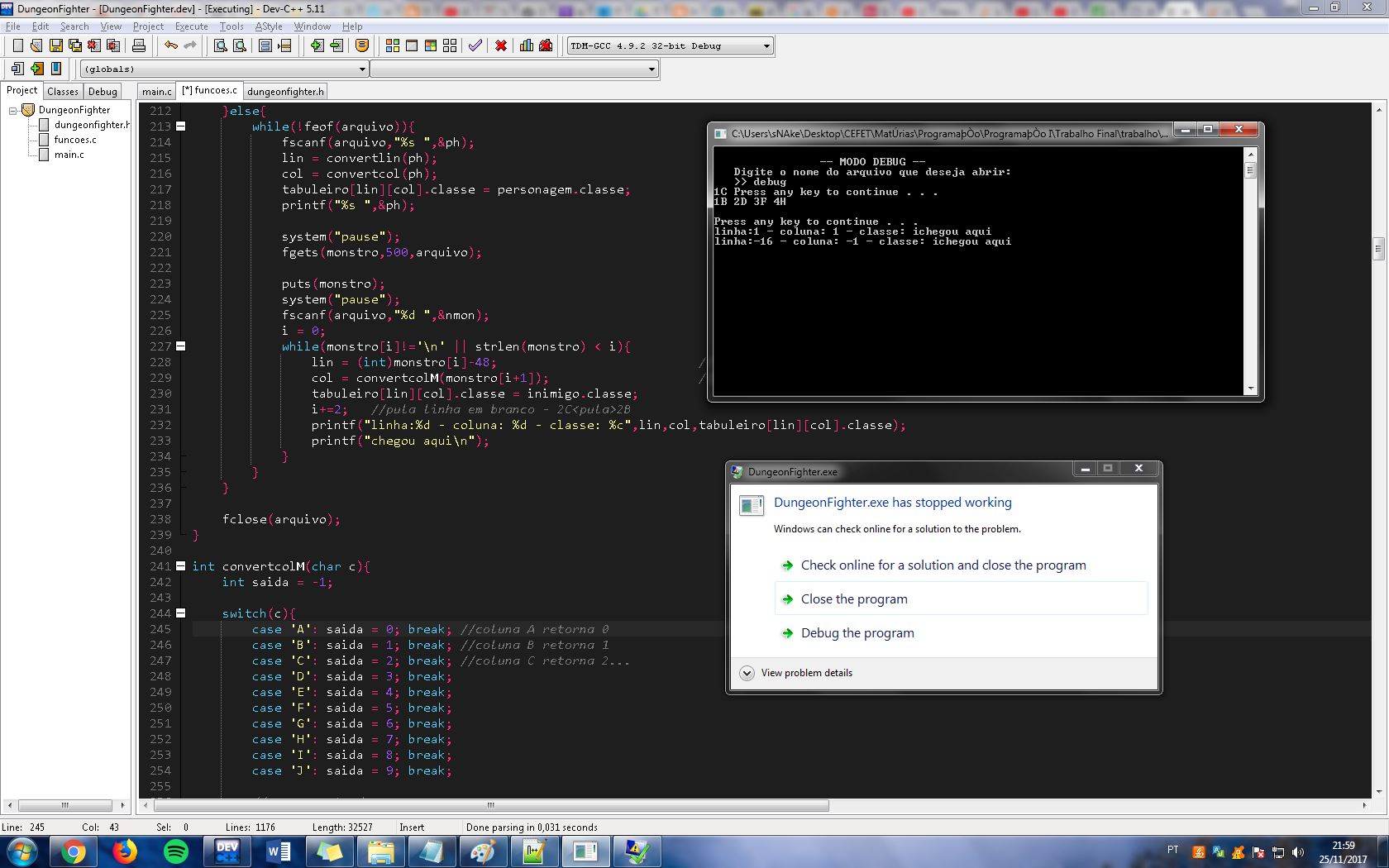
Task: Open Firefox from the taskbar
Action: (x=125, y=851)
